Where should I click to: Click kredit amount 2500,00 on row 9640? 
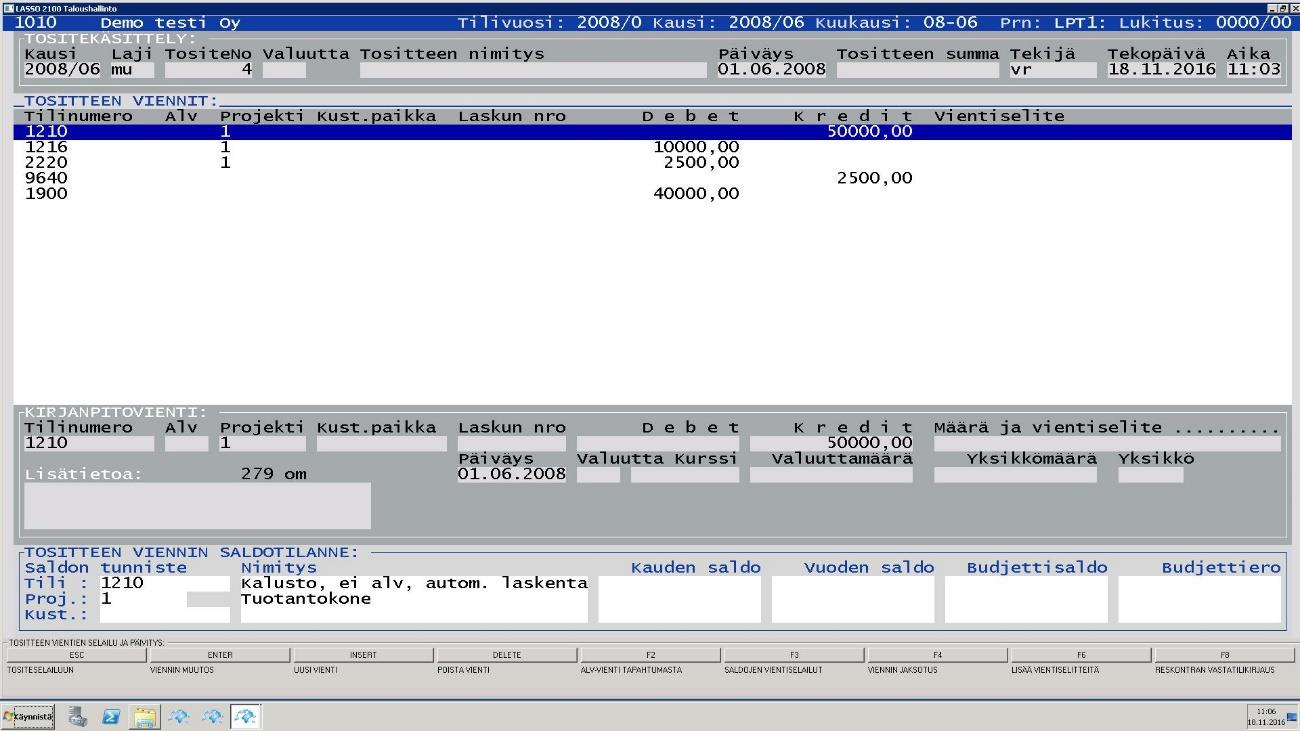(x=874, y=178)
